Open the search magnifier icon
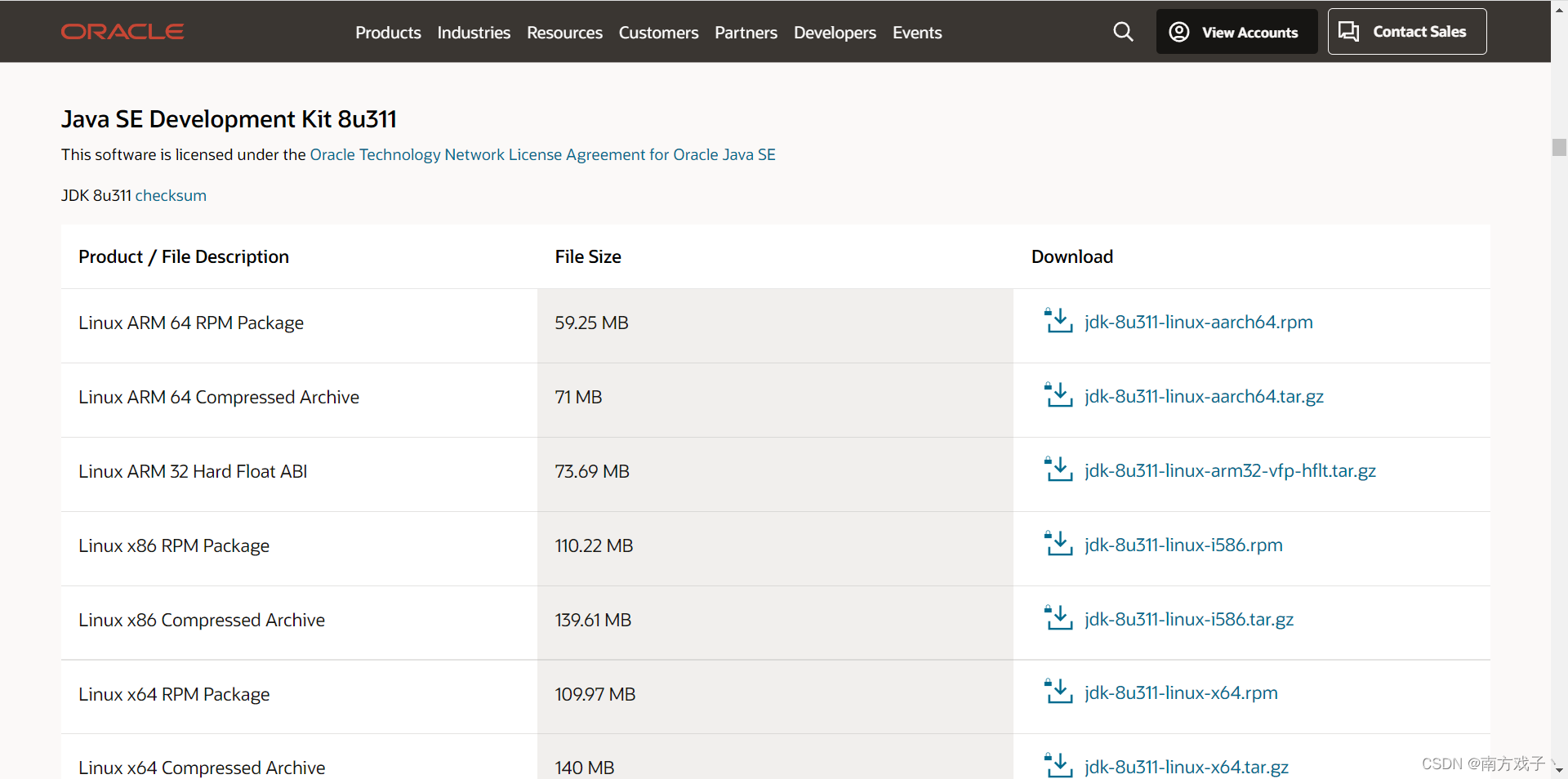Image resolution: width=1568 pixels, height=779 pixels. point(1123,32)
